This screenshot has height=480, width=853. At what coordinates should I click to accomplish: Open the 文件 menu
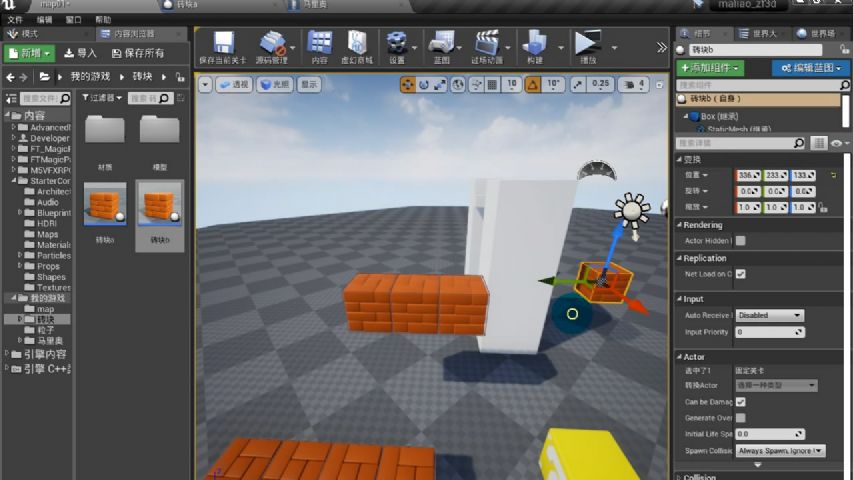pos(15,20)
